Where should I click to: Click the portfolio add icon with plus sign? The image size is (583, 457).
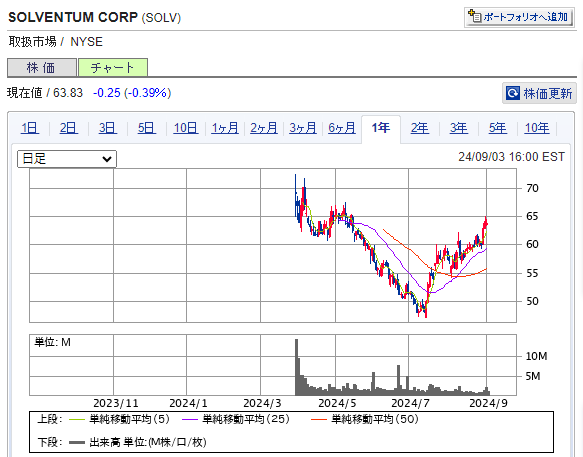click(x=474, y=16)
